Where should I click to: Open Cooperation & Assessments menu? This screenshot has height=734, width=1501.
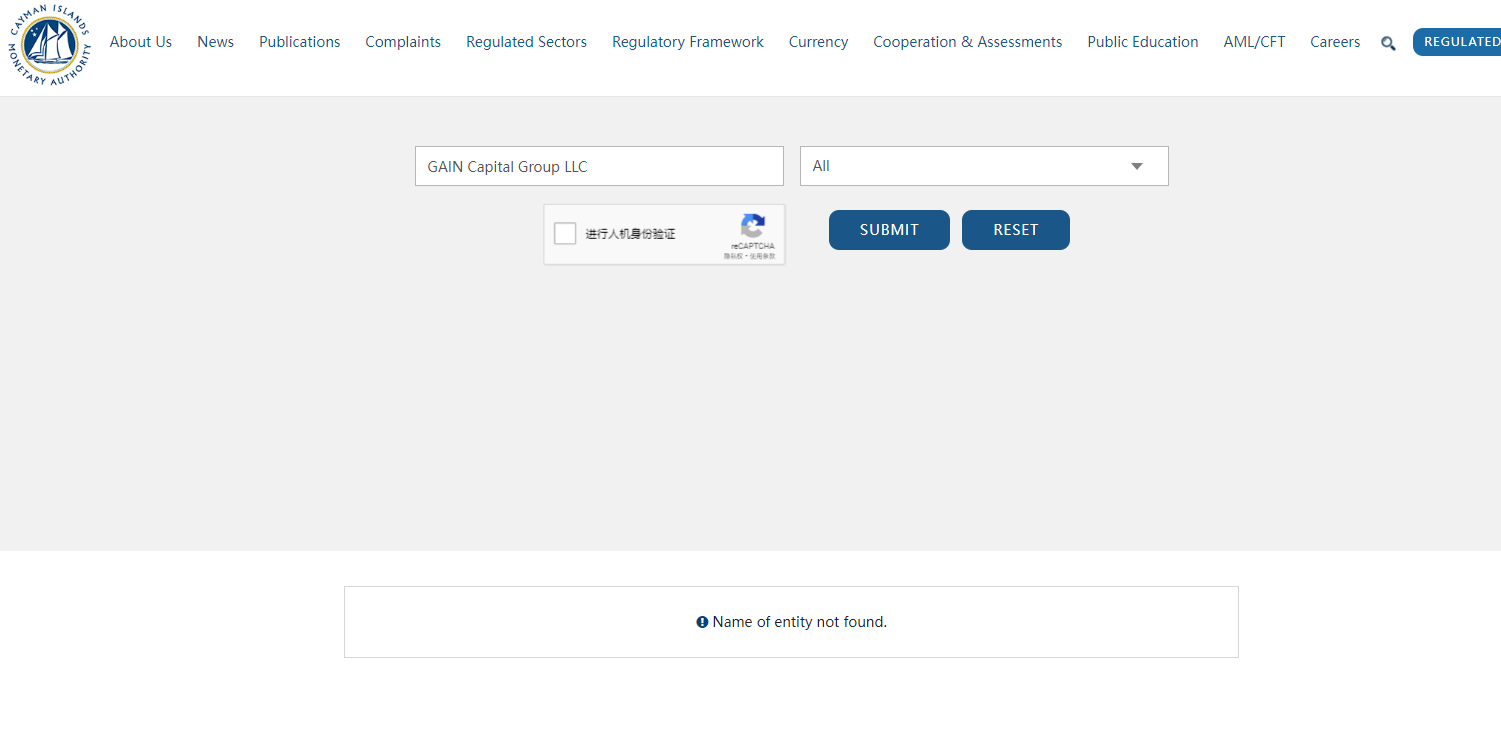click(x=968, y=42)
